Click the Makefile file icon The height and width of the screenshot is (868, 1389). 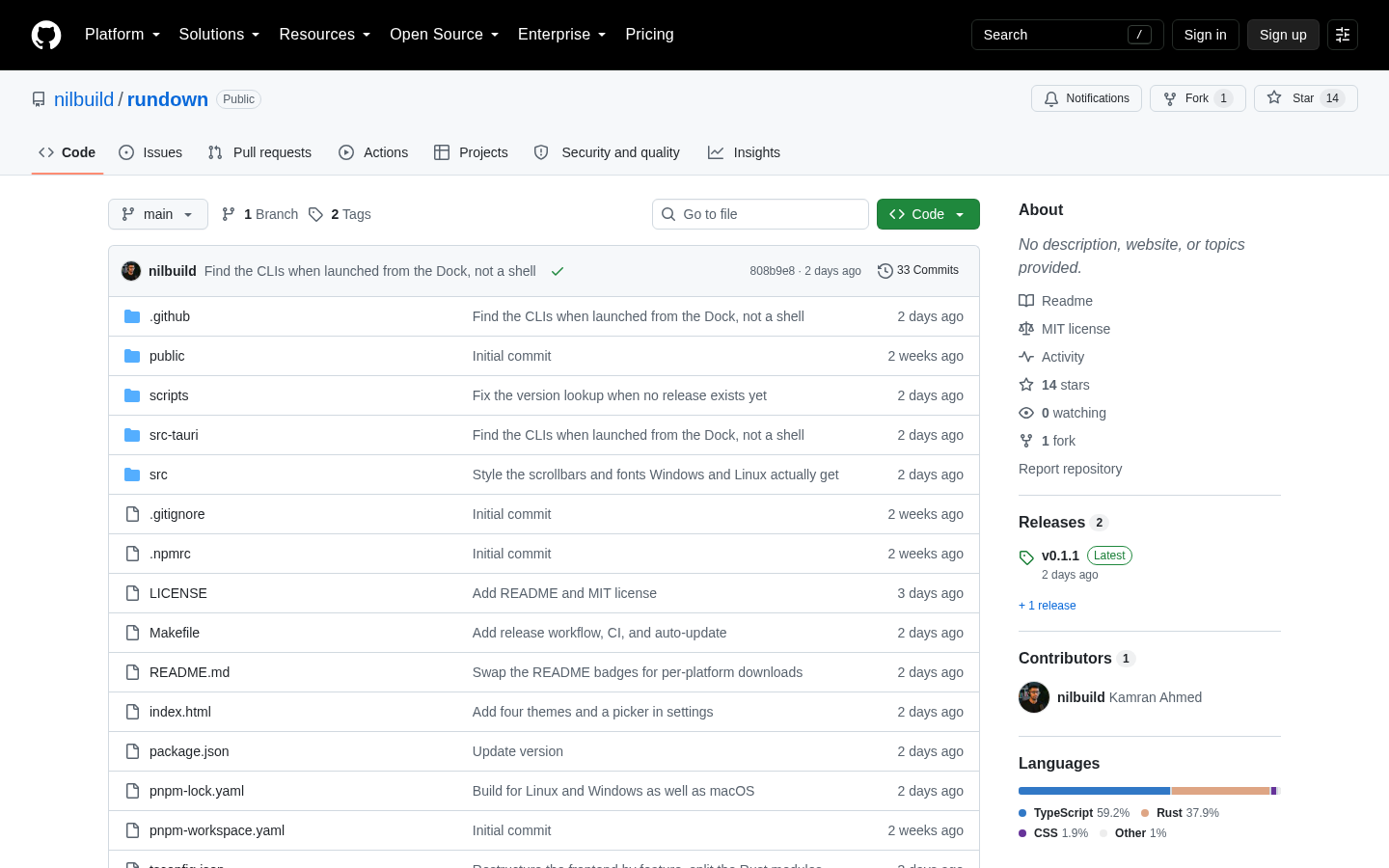pos(132,633)
